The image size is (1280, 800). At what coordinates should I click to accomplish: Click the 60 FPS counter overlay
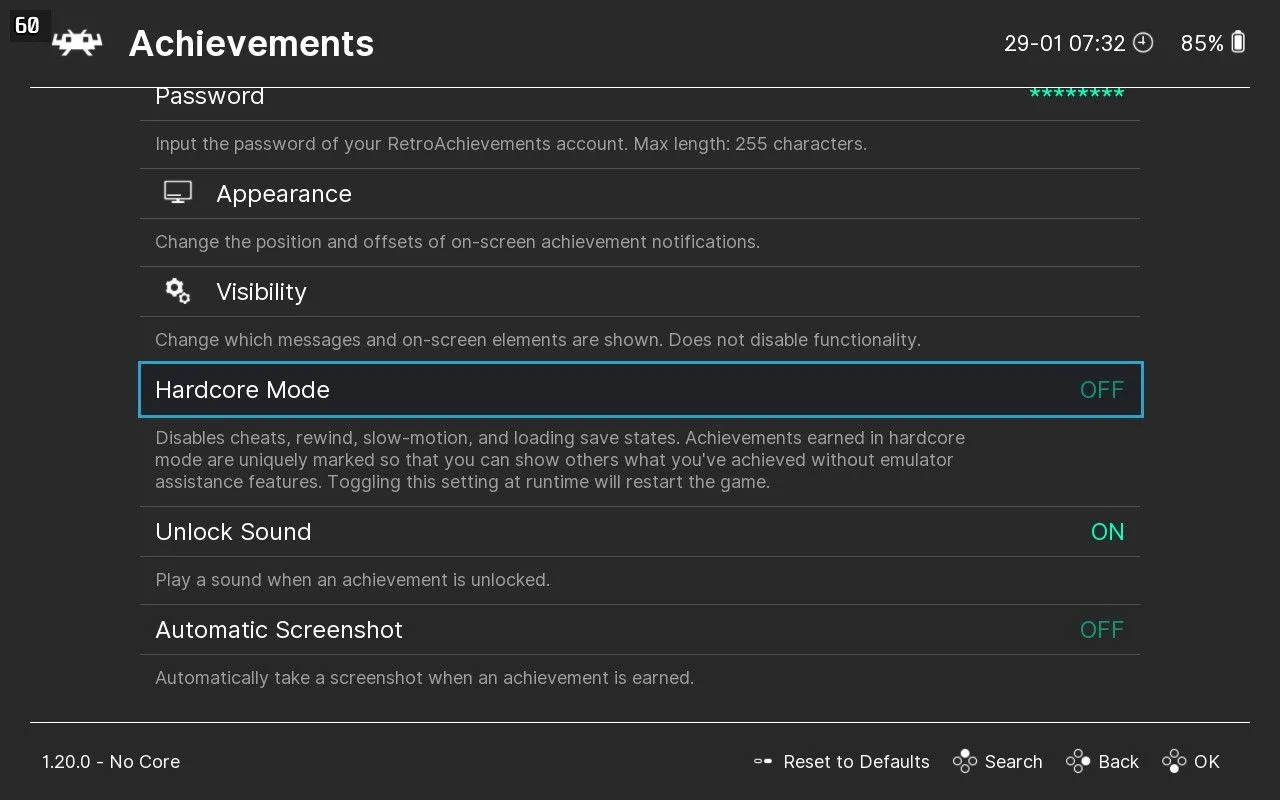(28, 25)
